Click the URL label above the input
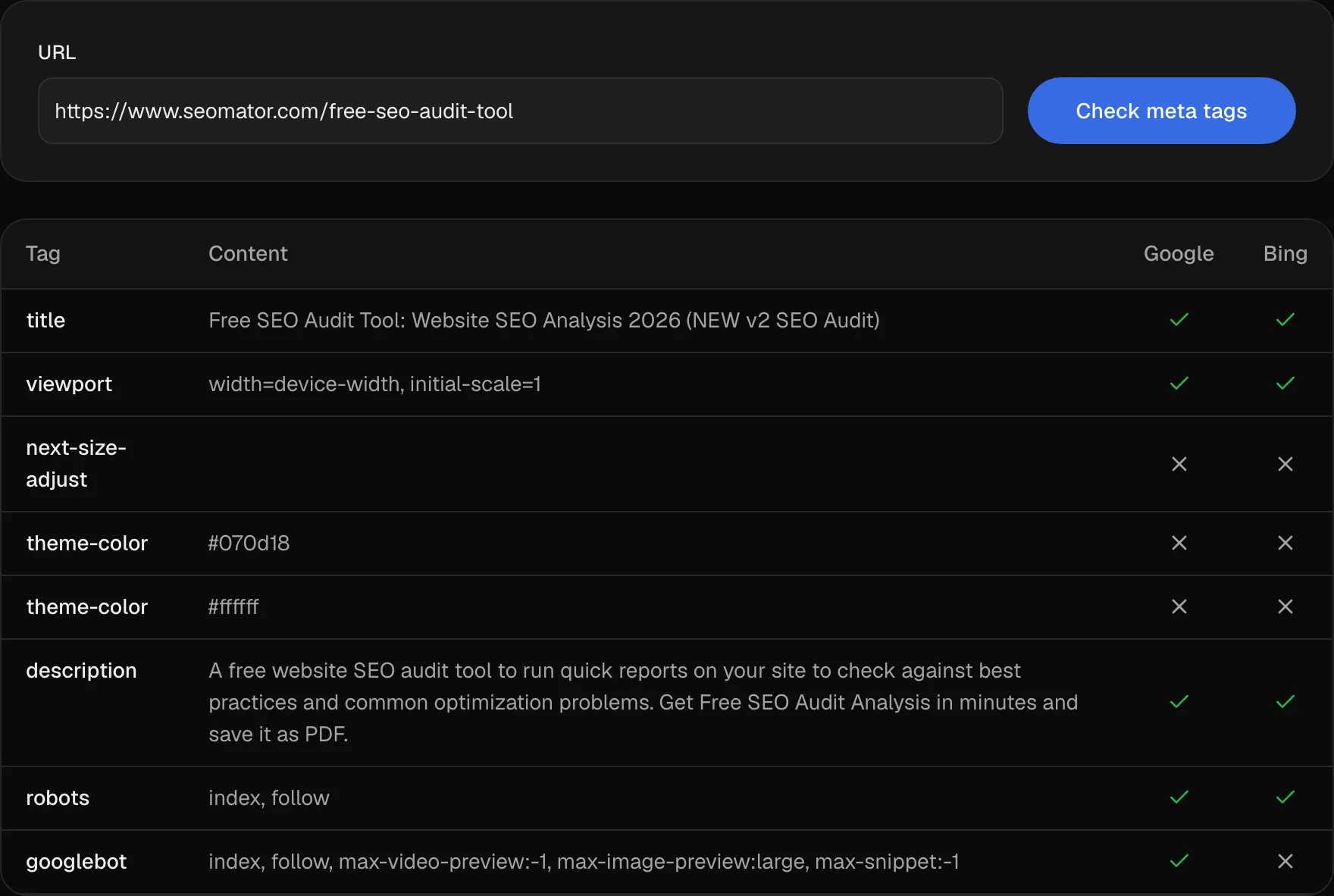 tap(57, 52)
